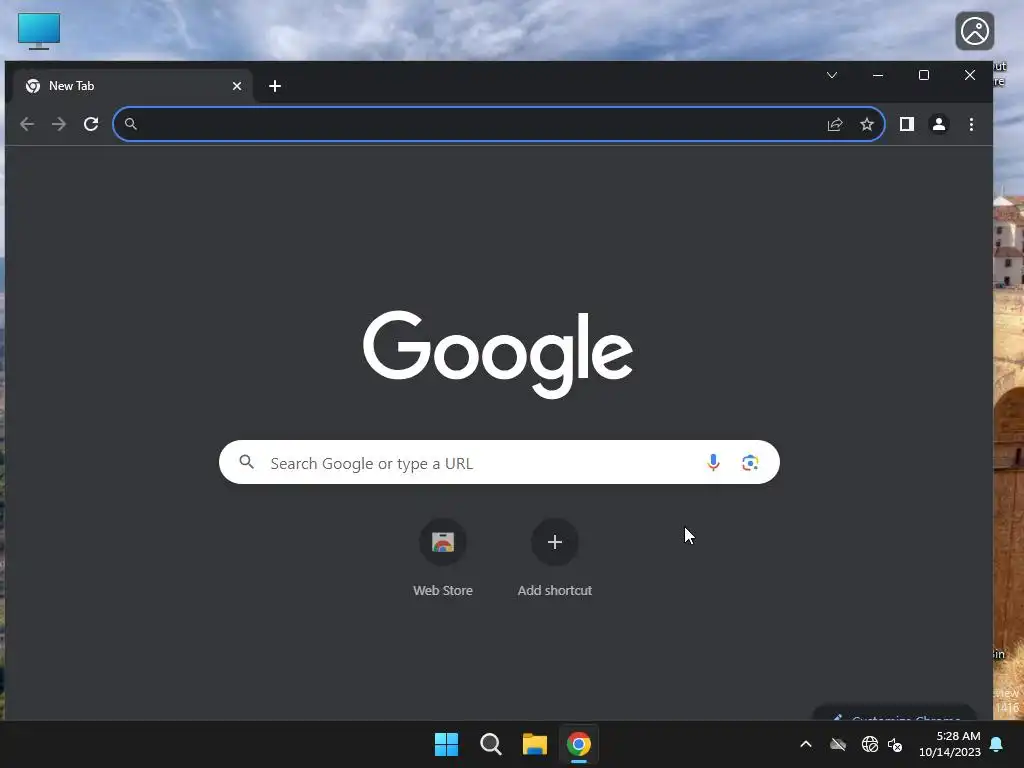Image resolution: width=1024 pixels, height=768 pixels.
Task: Click the back navigation arrow
Action: click(x=27, y=124)
